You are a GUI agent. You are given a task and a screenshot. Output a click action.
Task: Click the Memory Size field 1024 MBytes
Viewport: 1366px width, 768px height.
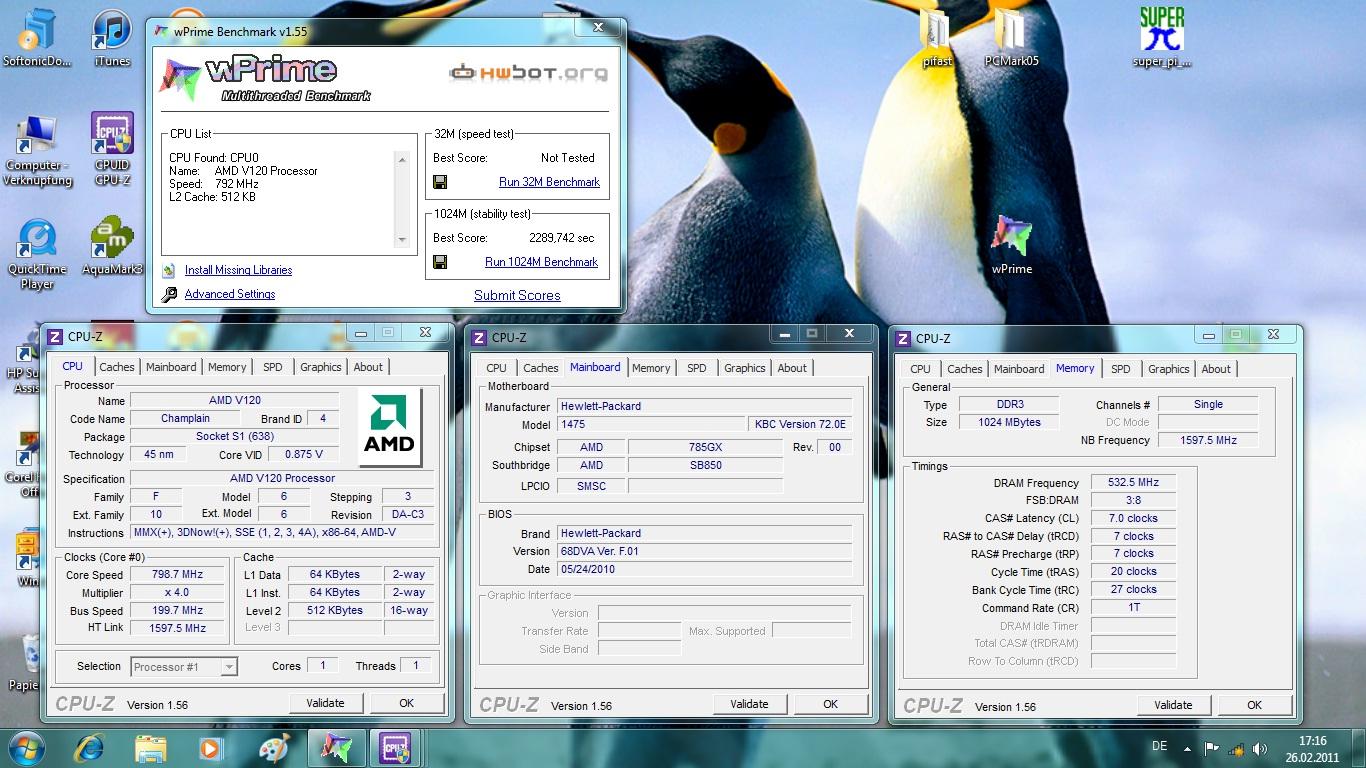point(1009,422)
